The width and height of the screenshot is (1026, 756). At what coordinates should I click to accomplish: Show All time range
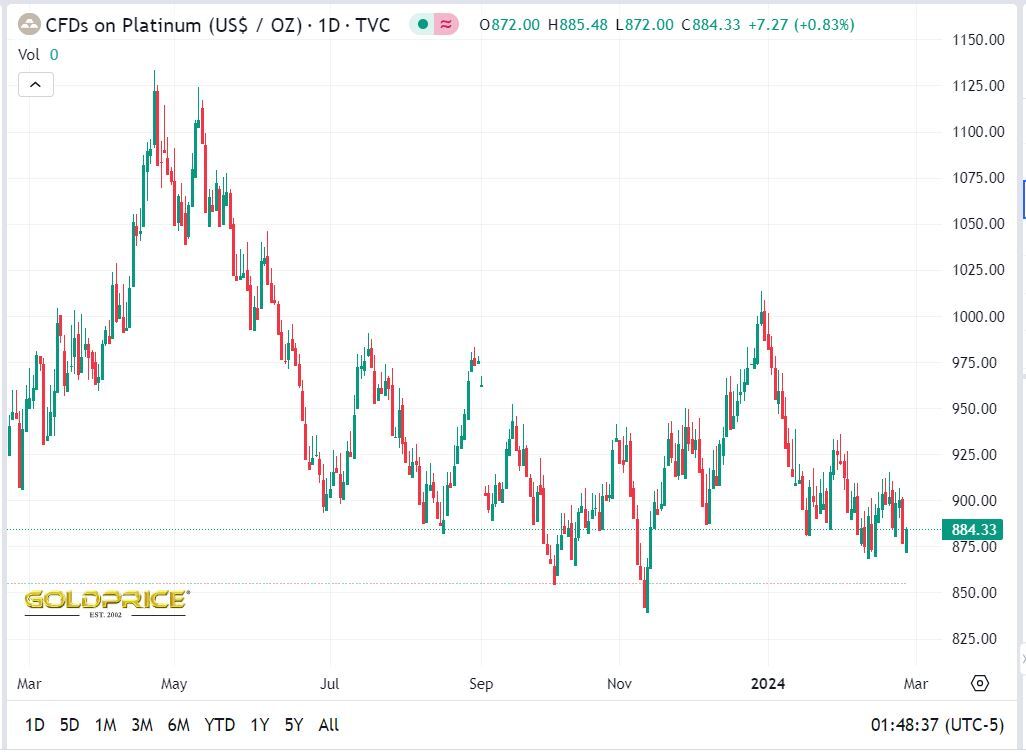click(328, 725)
